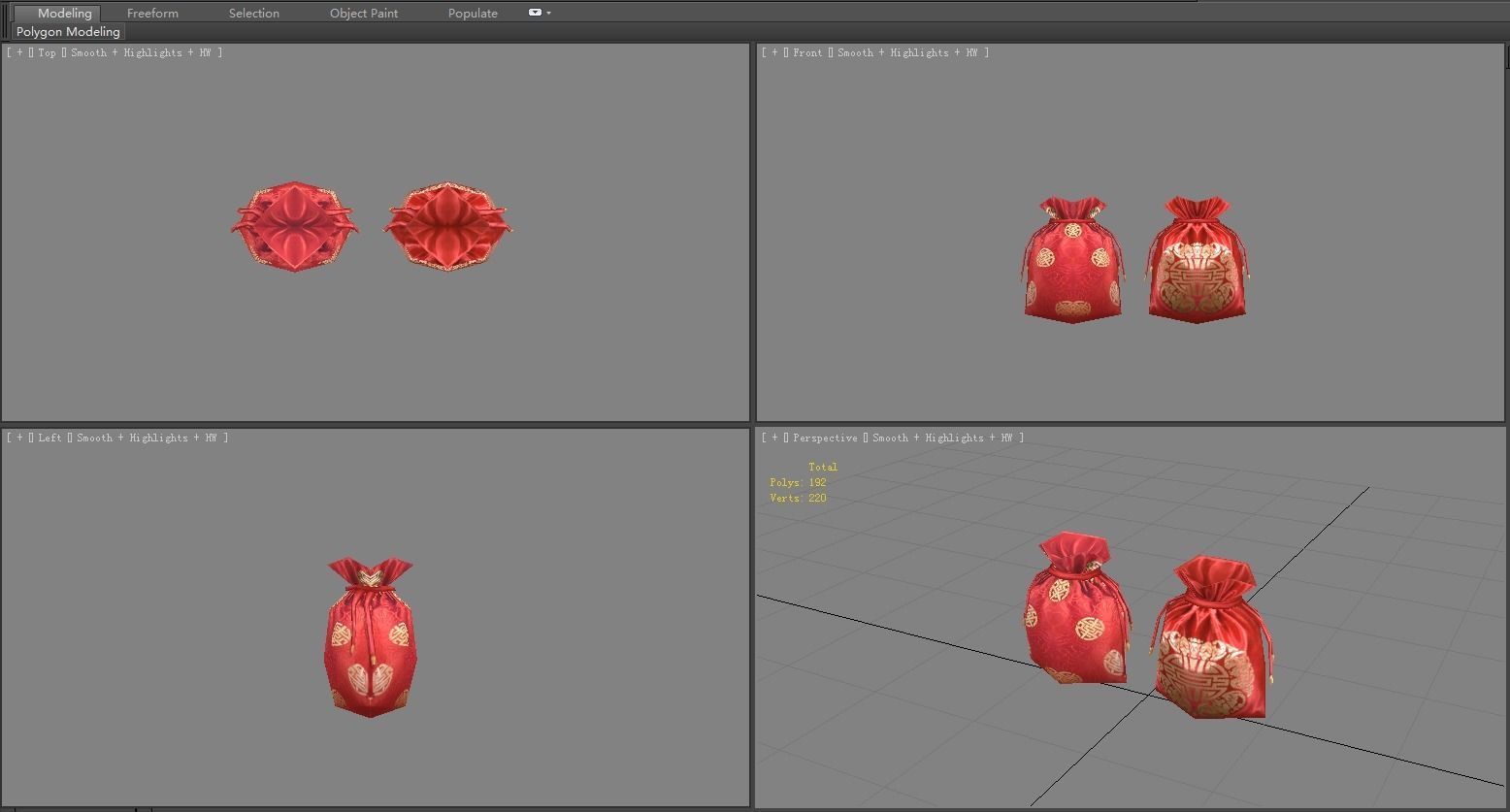Image resolution: width=1510 pixels, height=812 pixels.
Task: Click the 'Verts: 220' statistic
Action: [x=798, y=498]
